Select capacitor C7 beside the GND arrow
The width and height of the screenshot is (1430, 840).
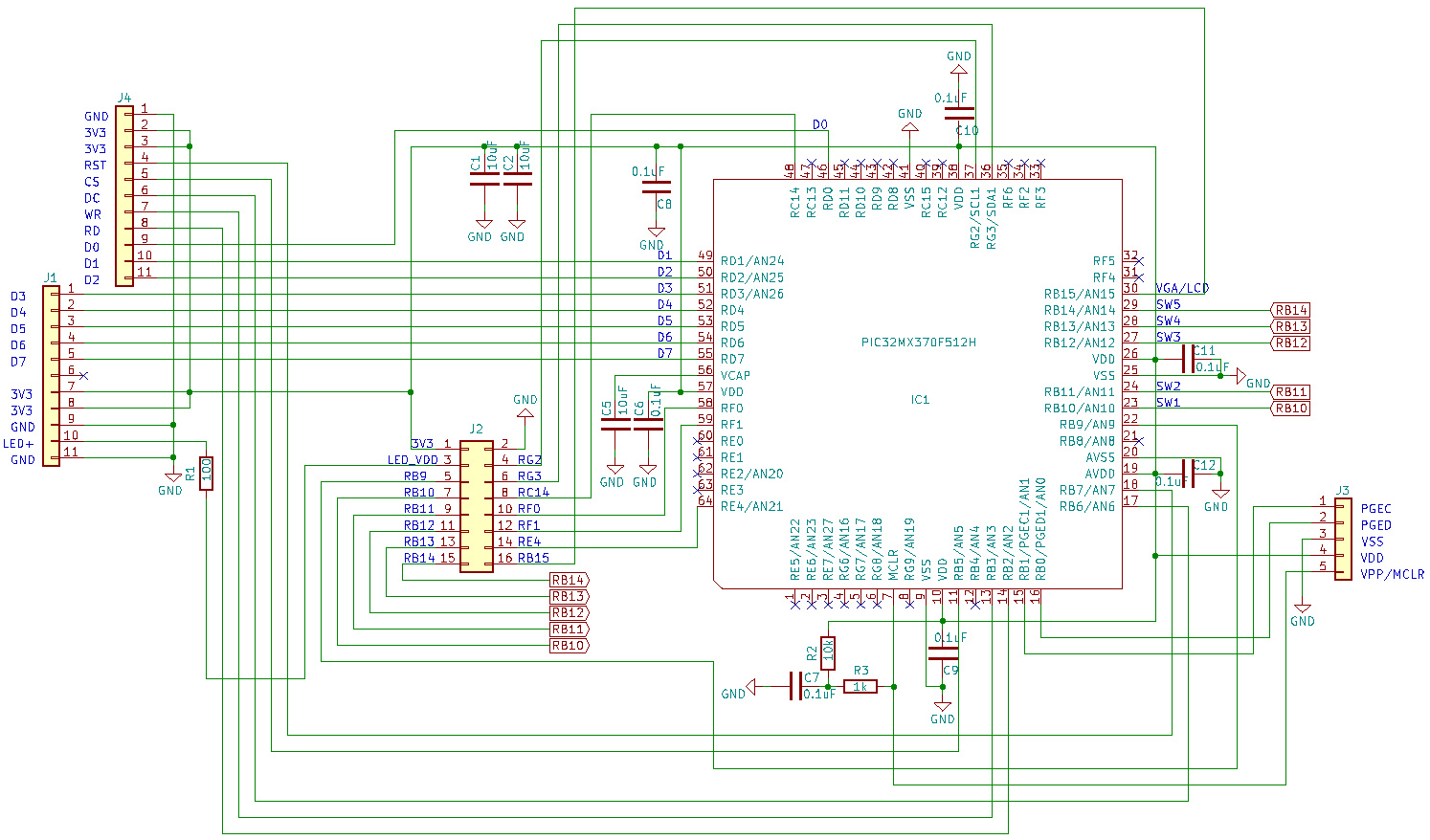(795, 686)
